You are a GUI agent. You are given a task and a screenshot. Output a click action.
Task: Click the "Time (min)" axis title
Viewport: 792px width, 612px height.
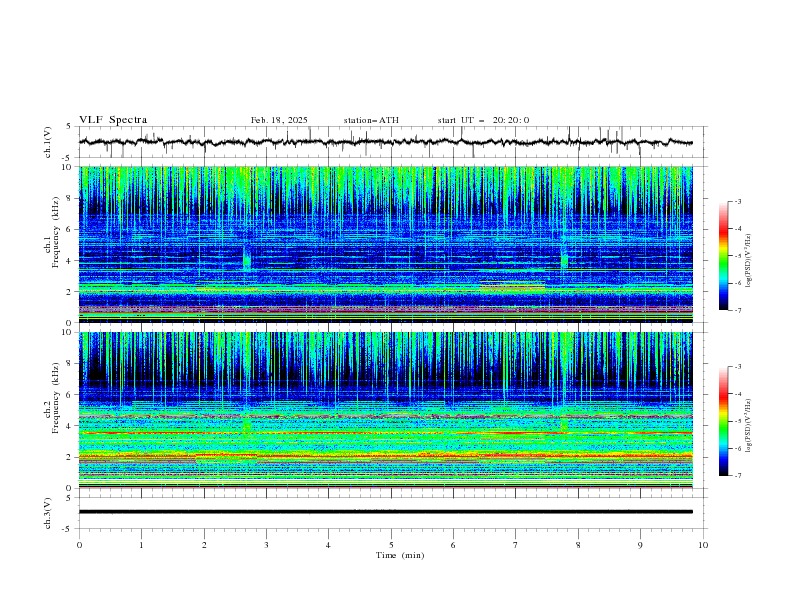(400, 555)
